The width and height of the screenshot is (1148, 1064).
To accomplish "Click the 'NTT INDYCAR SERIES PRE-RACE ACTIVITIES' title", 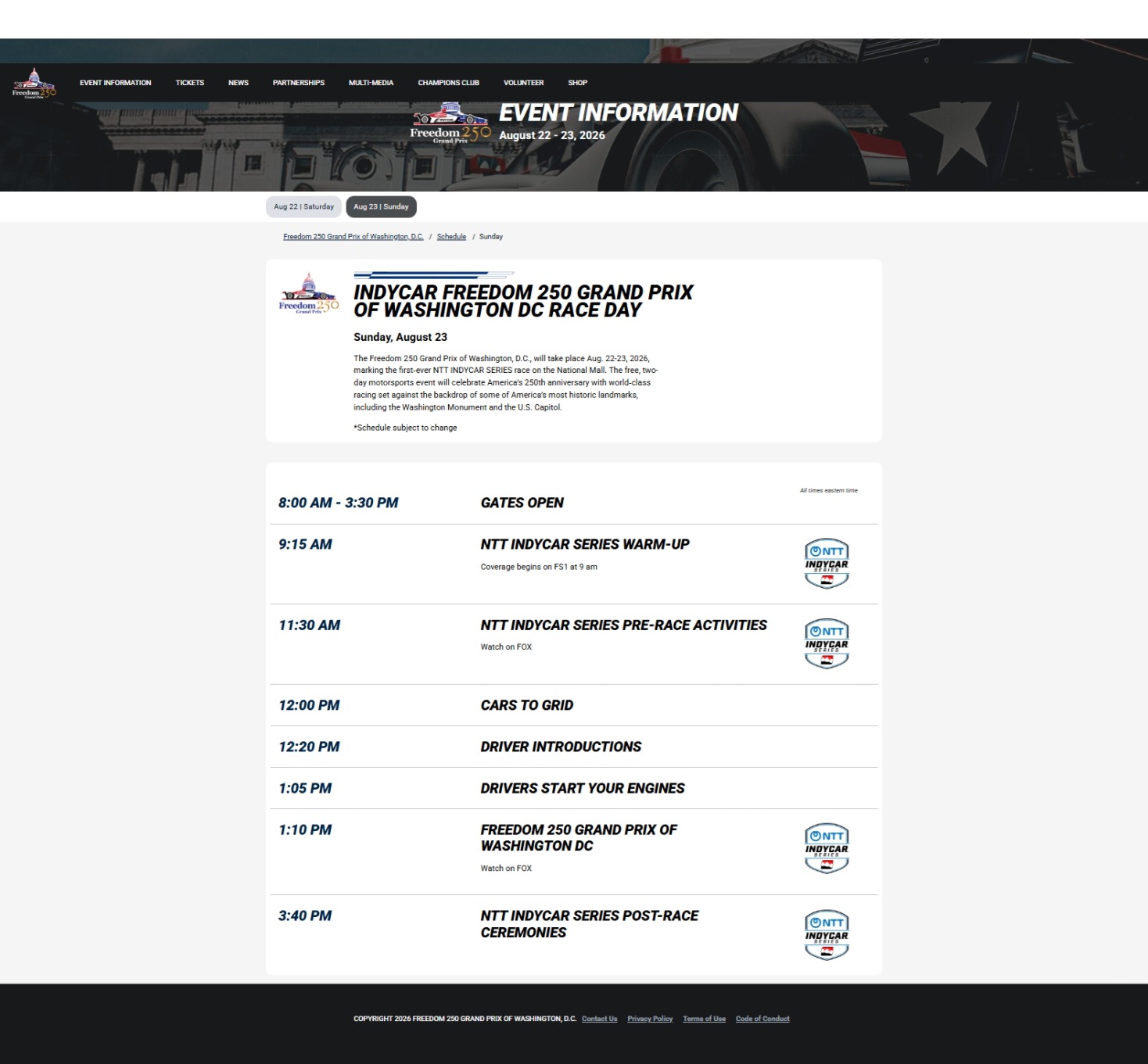I will [624, 625].
